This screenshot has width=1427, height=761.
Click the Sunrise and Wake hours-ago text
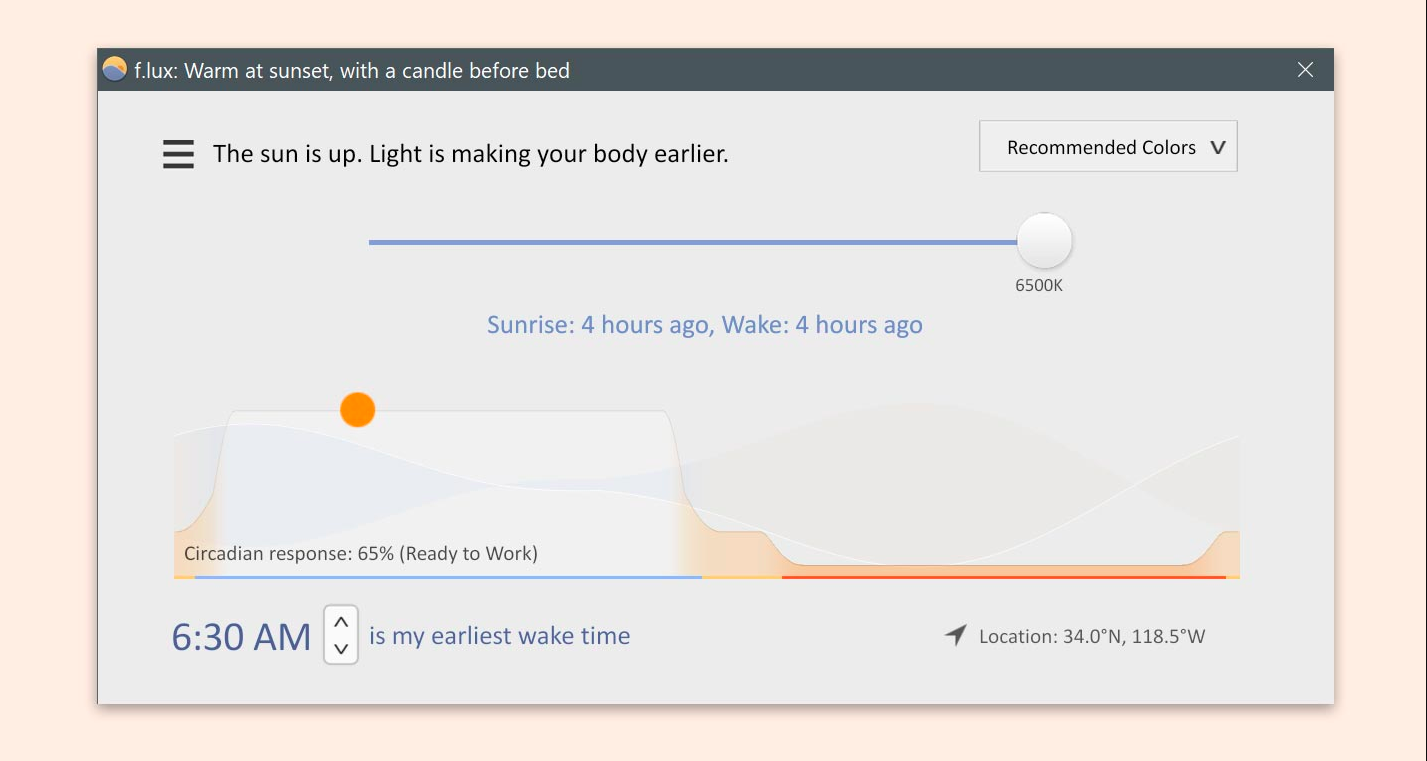[x=705, y=325]
